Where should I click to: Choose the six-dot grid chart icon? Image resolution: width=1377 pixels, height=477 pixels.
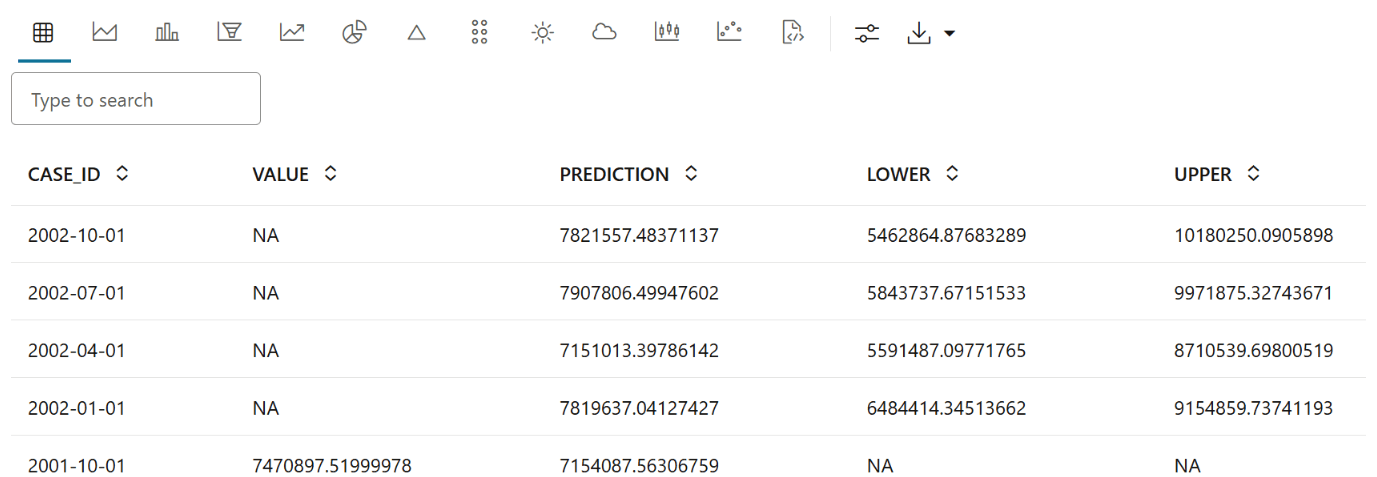pos(479,33)
